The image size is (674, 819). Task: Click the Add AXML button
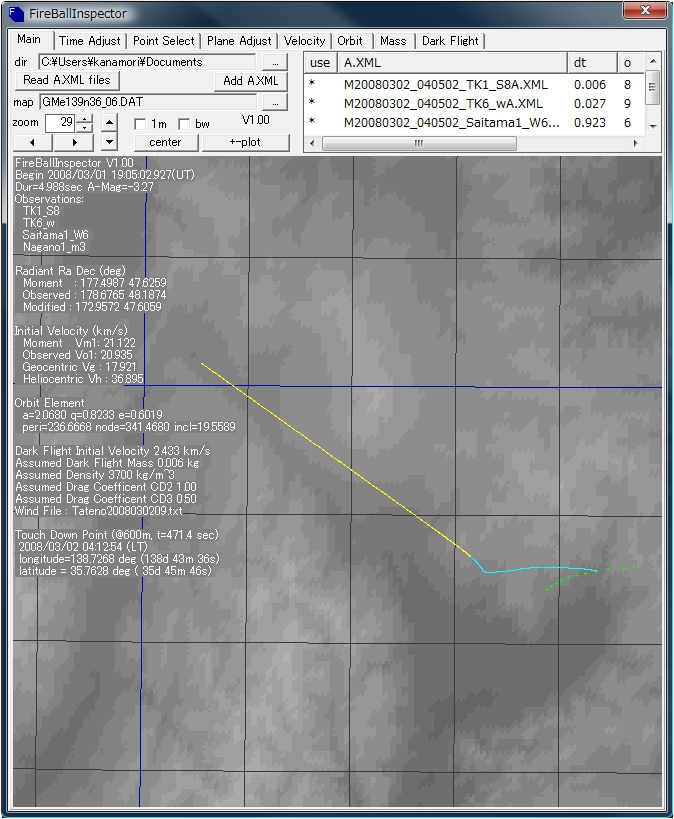coord(250,81)
